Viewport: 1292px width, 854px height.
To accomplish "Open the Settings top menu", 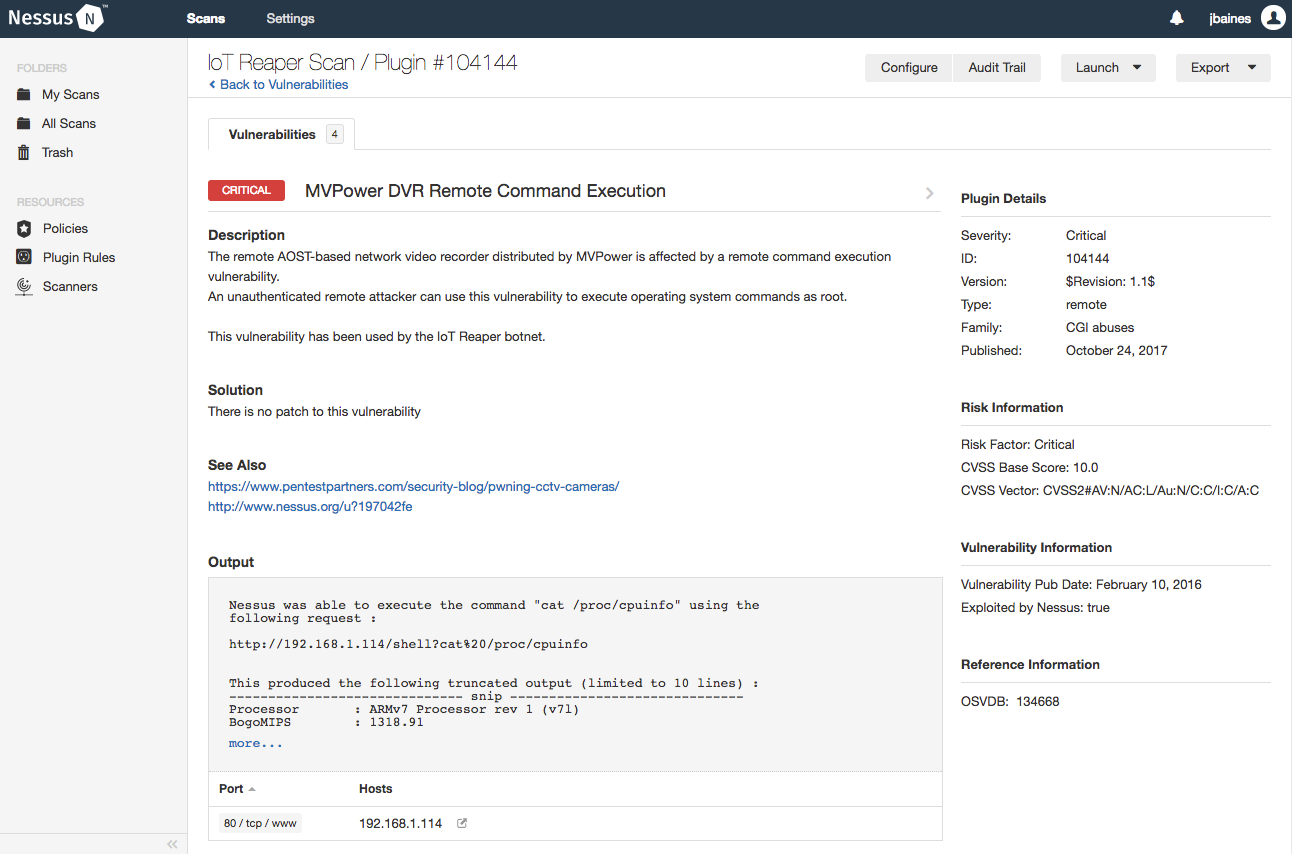I will pos(290,18).
